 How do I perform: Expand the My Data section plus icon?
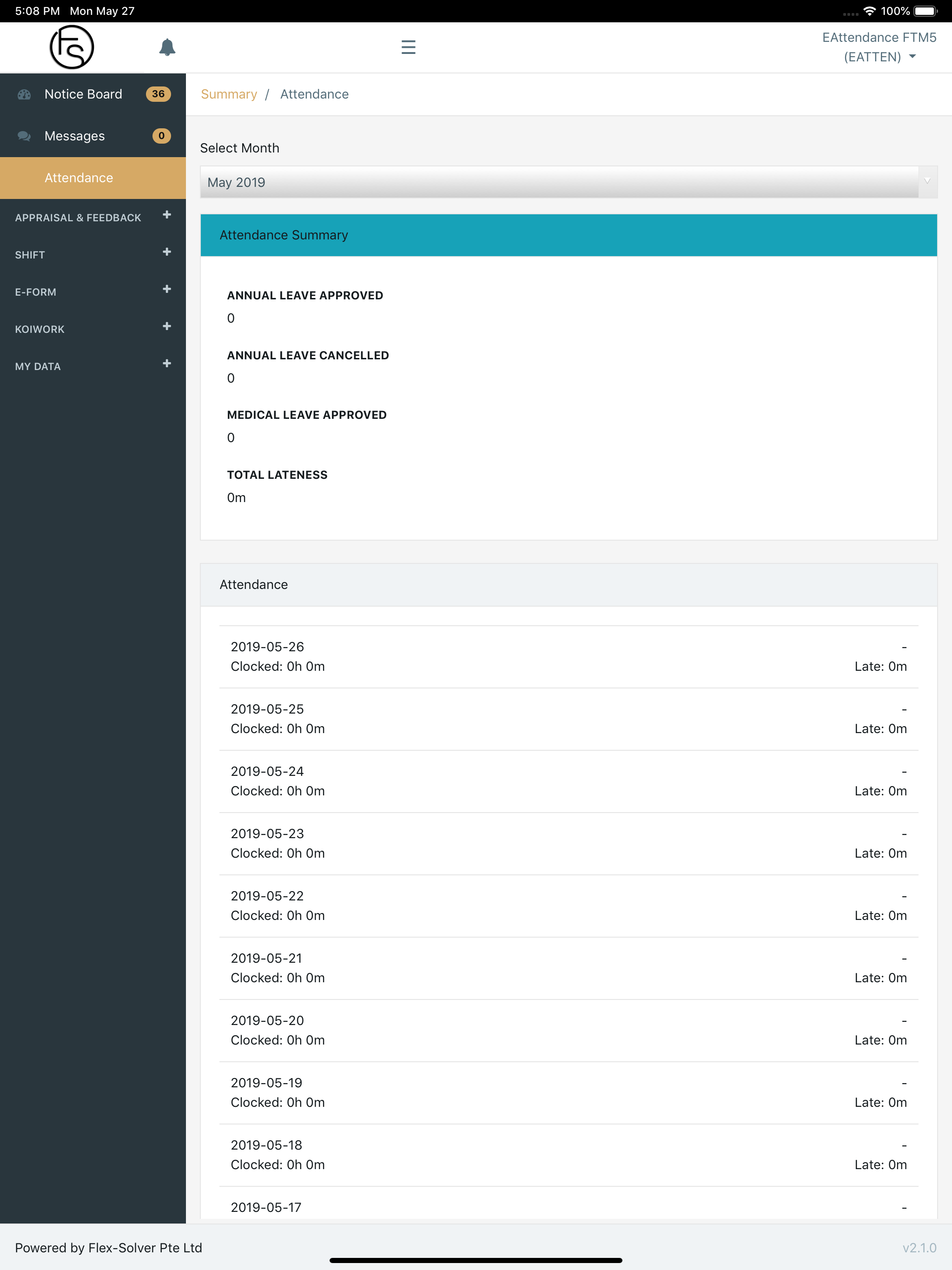pos(166,364)
